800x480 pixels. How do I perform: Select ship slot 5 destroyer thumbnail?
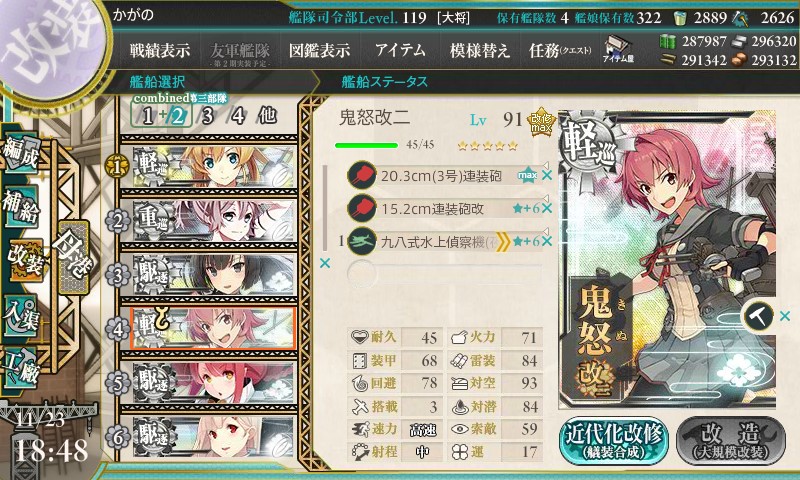point(213,383)
